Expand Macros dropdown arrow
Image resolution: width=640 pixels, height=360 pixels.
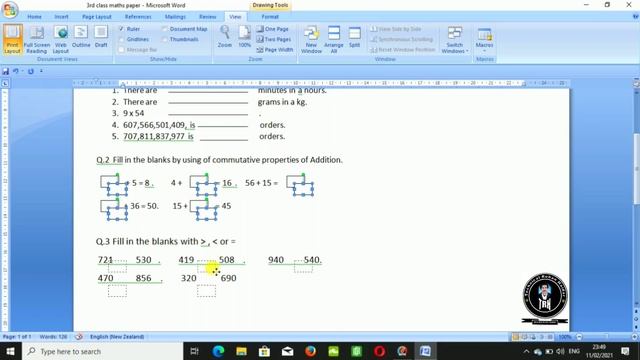(x=484, y=51)
